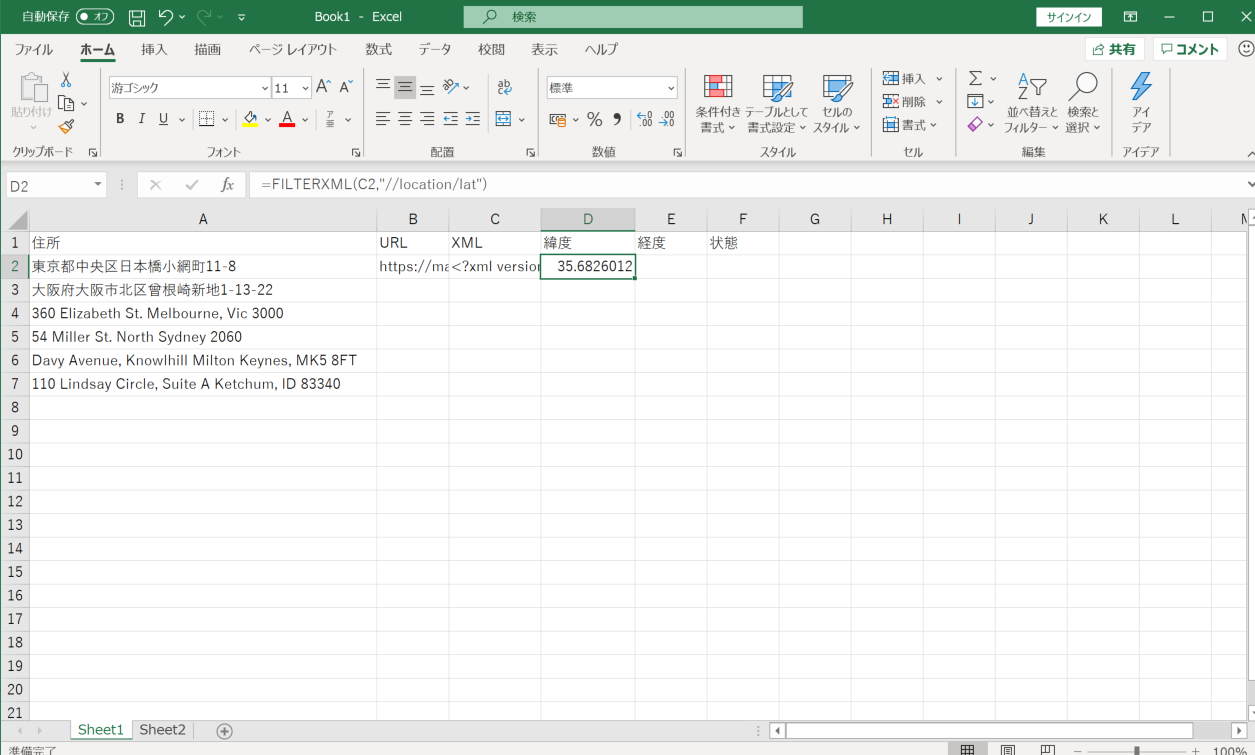Click the Increase Indent icon

tap(473, 119)
